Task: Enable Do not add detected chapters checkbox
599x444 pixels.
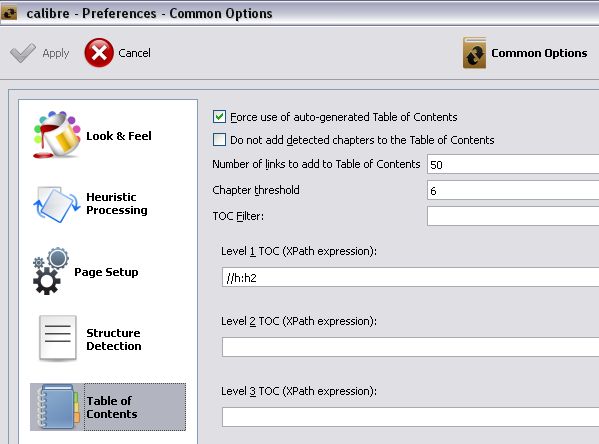Action: [x=219, y=139]
